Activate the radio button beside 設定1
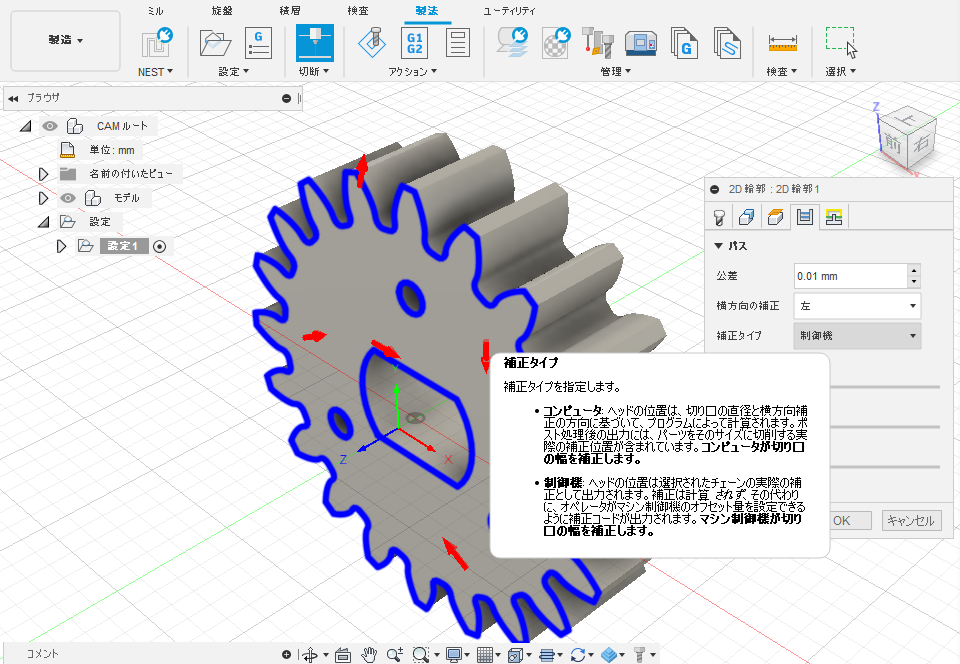The height and width of the screenshot is (664, 960). 159,246
